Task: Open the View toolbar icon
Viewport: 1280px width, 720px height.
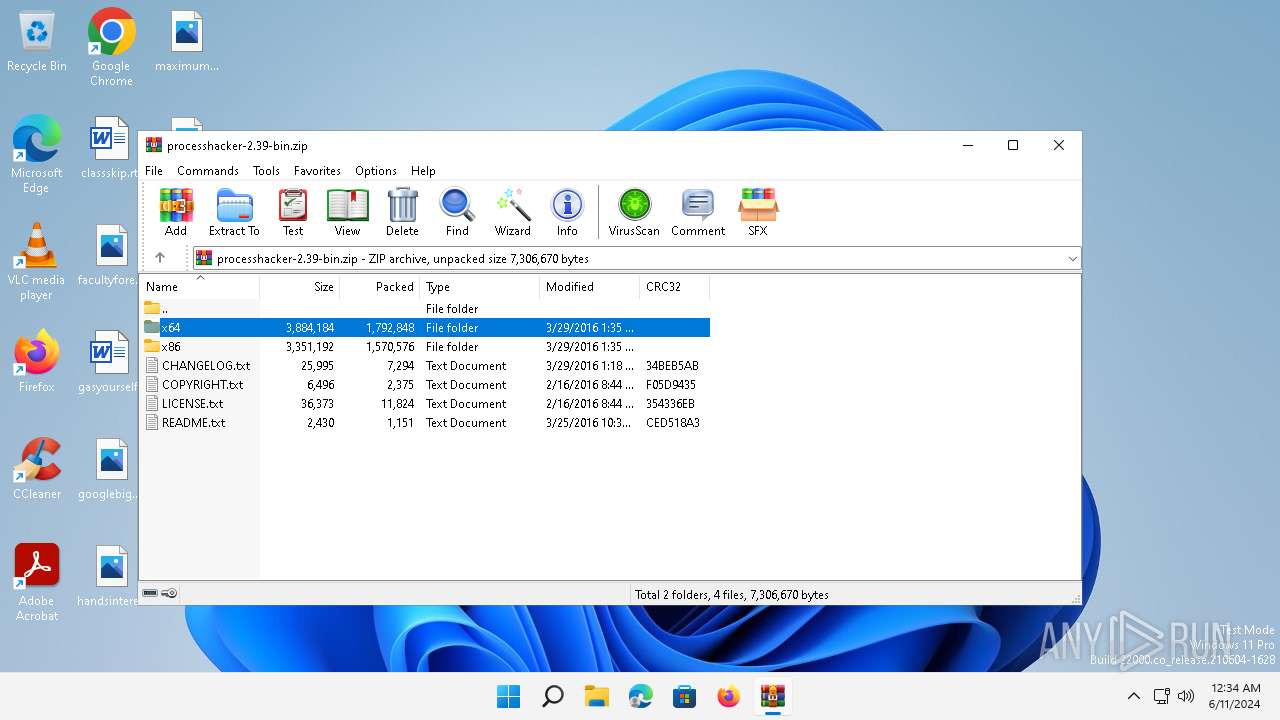Action: tap(347, 212)
